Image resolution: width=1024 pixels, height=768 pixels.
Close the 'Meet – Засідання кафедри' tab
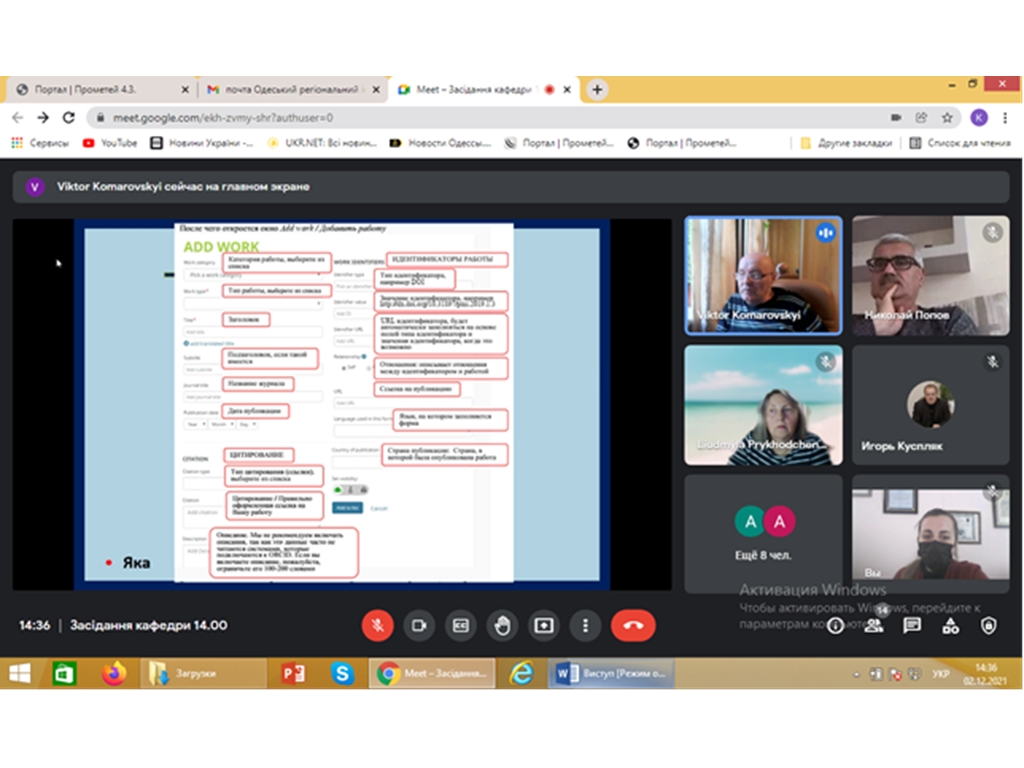[567, 89]
